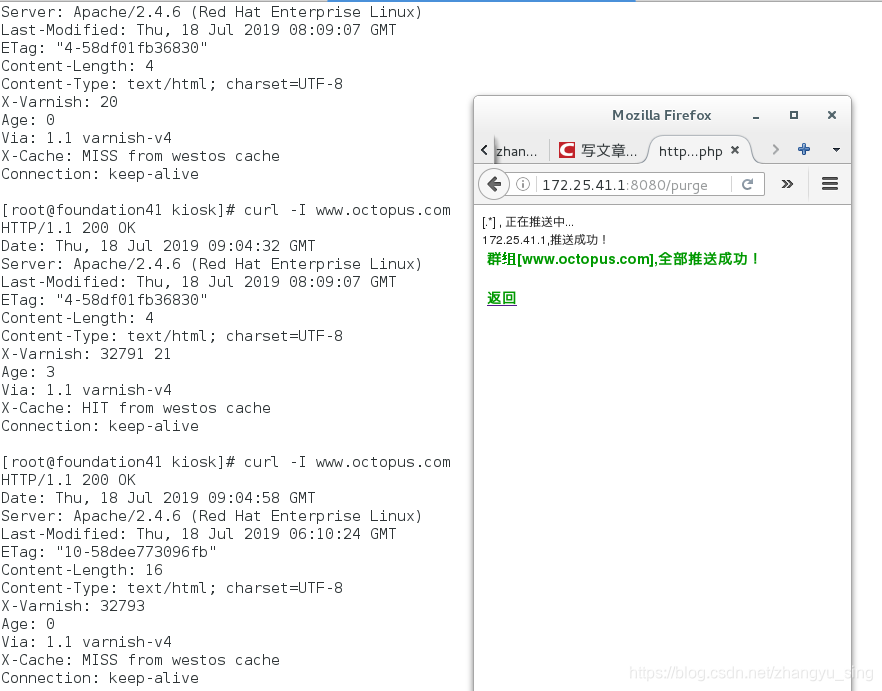Close the Mozilla Firefox window

click(832, 115)
